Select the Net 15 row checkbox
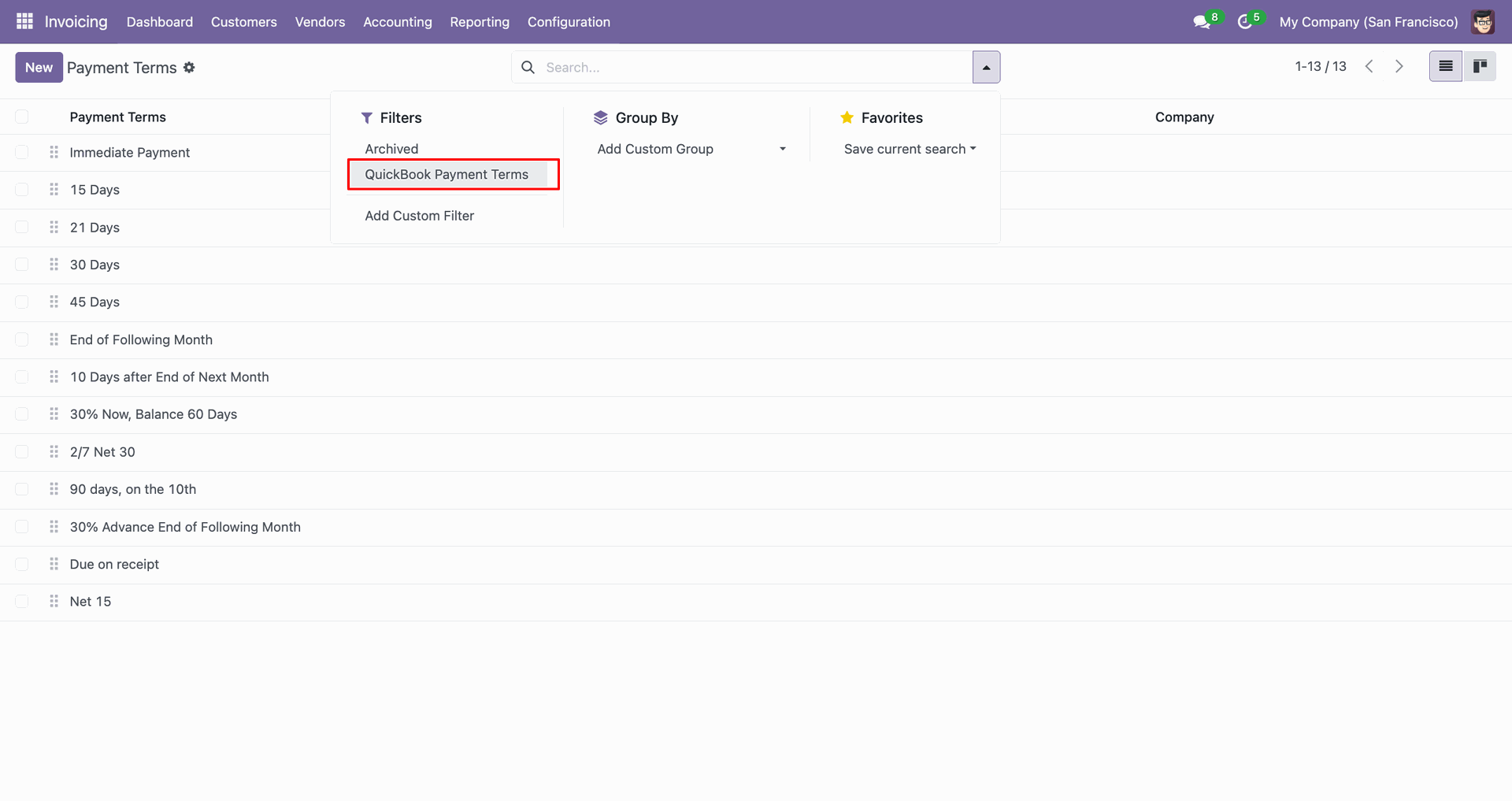 click(22, 602)
